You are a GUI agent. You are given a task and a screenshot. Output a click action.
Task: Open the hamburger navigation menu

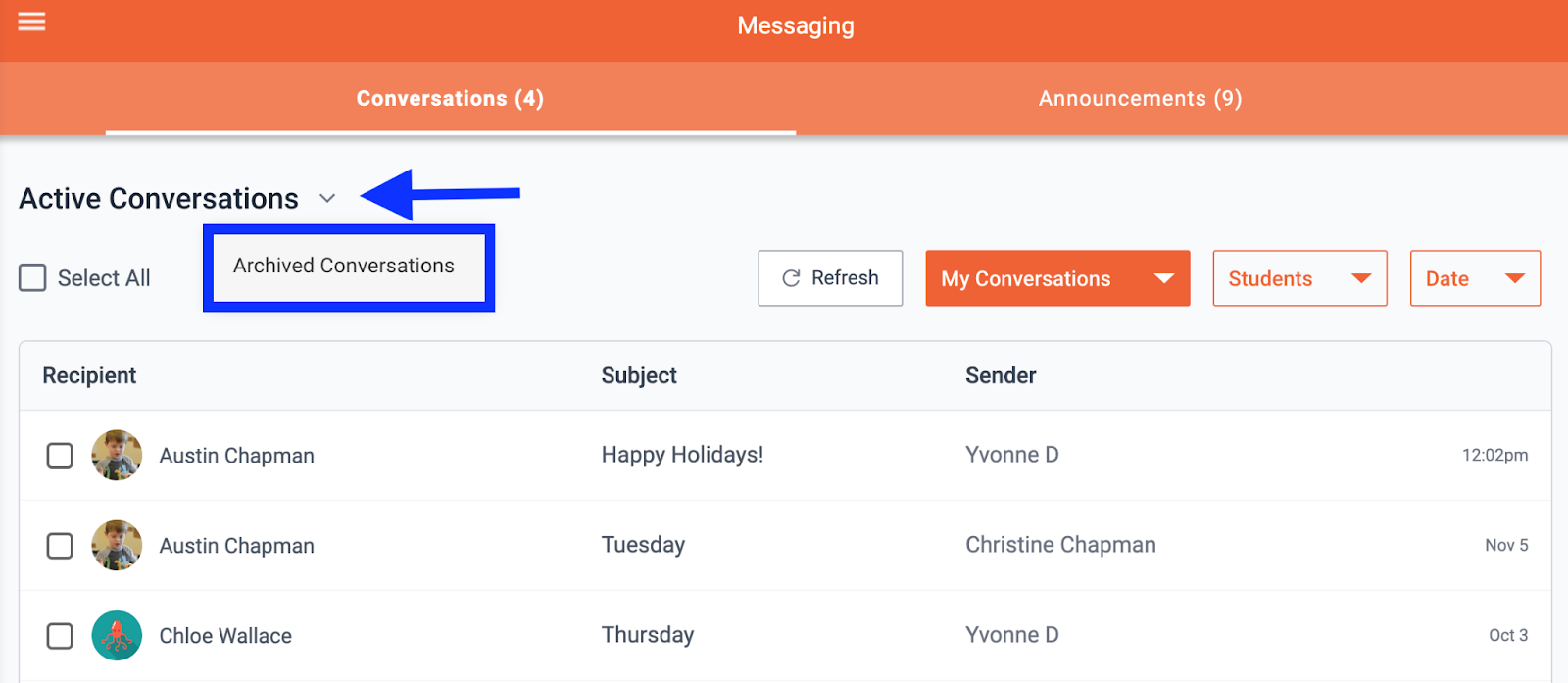(31, 22)
